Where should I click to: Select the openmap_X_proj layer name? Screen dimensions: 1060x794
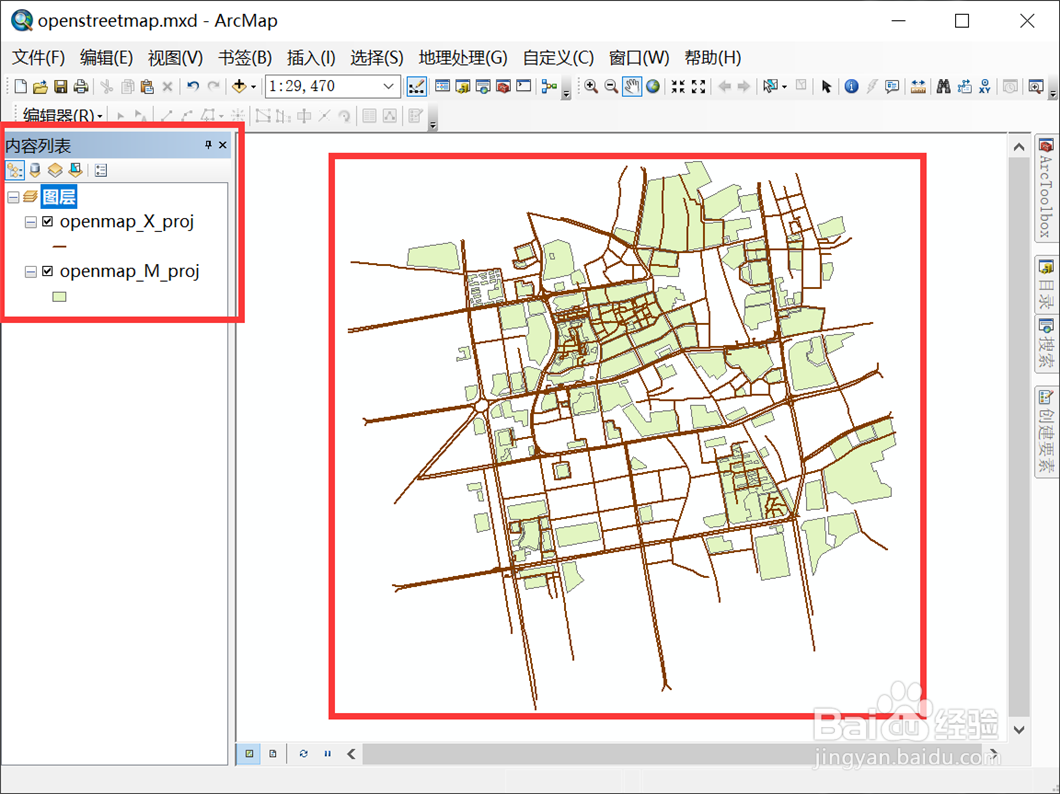pyautogui.click(x=127, y=221)
